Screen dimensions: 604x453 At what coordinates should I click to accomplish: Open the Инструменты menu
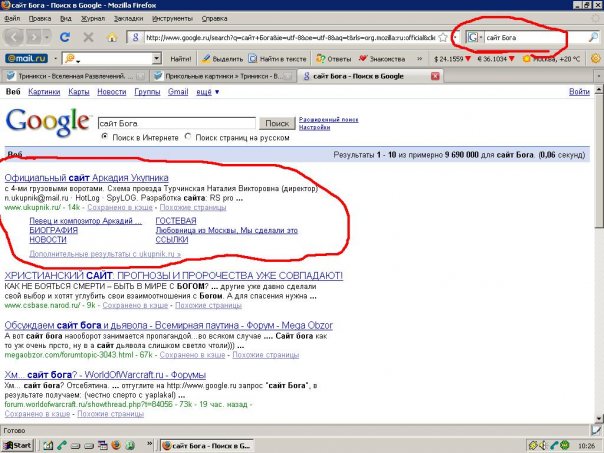click(172, 18)
